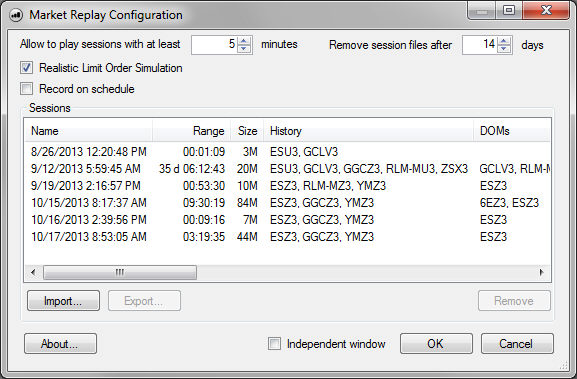Image resolution: width=577 pixels, height=379 pixels.
Task: Decrease session file removal days down arrow
Action: tap(505, 49)
